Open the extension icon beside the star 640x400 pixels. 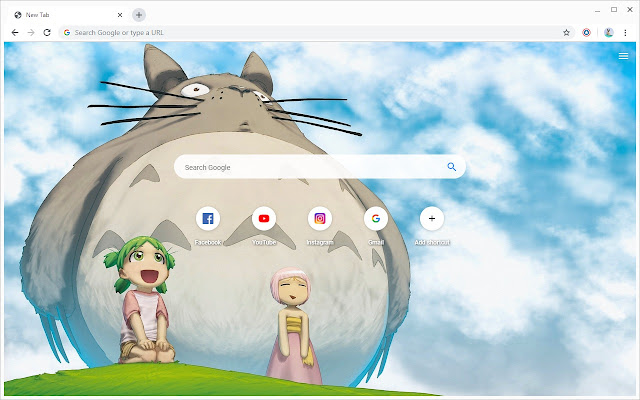click(586, 32)
